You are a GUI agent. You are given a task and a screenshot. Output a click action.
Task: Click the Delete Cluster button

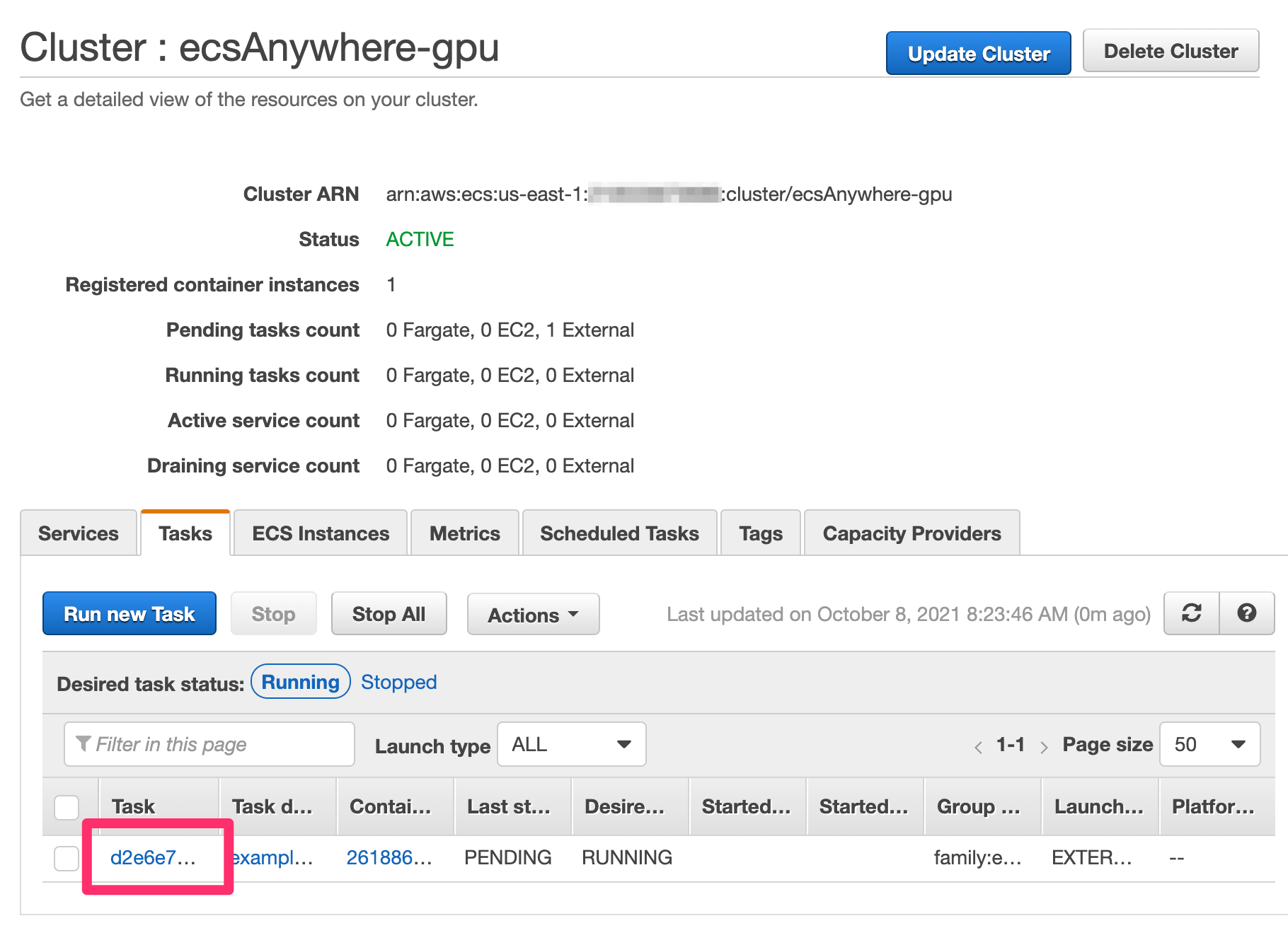coord(1171,51)
